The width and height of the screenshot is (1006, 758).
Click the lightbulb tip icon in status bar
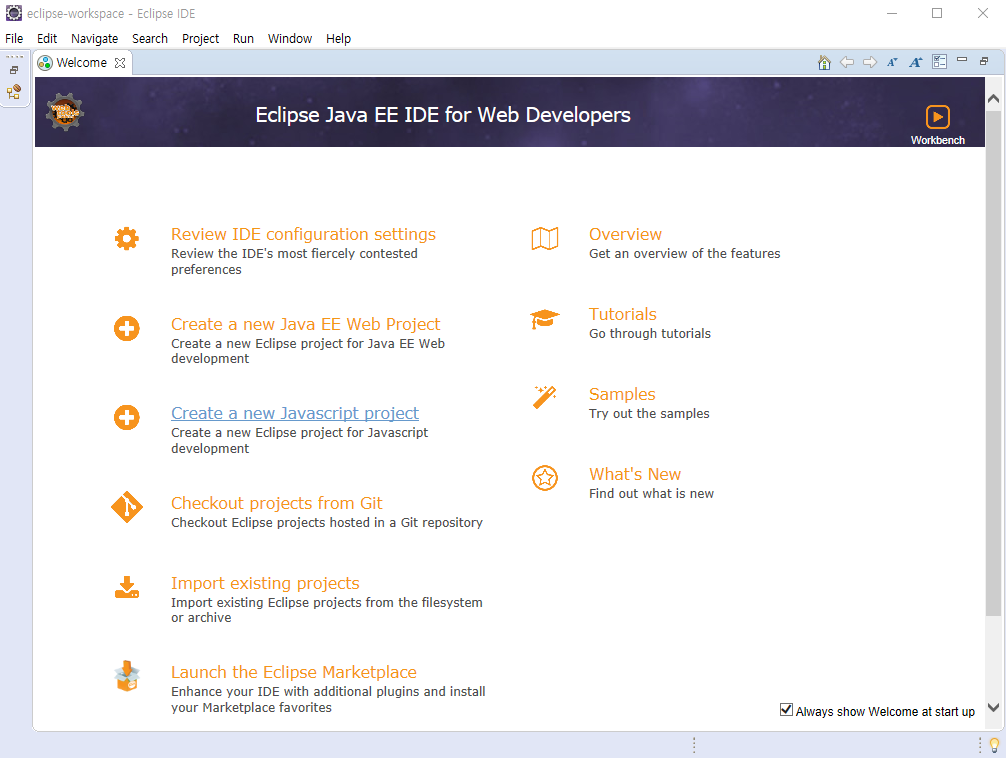tap(994, 745)
